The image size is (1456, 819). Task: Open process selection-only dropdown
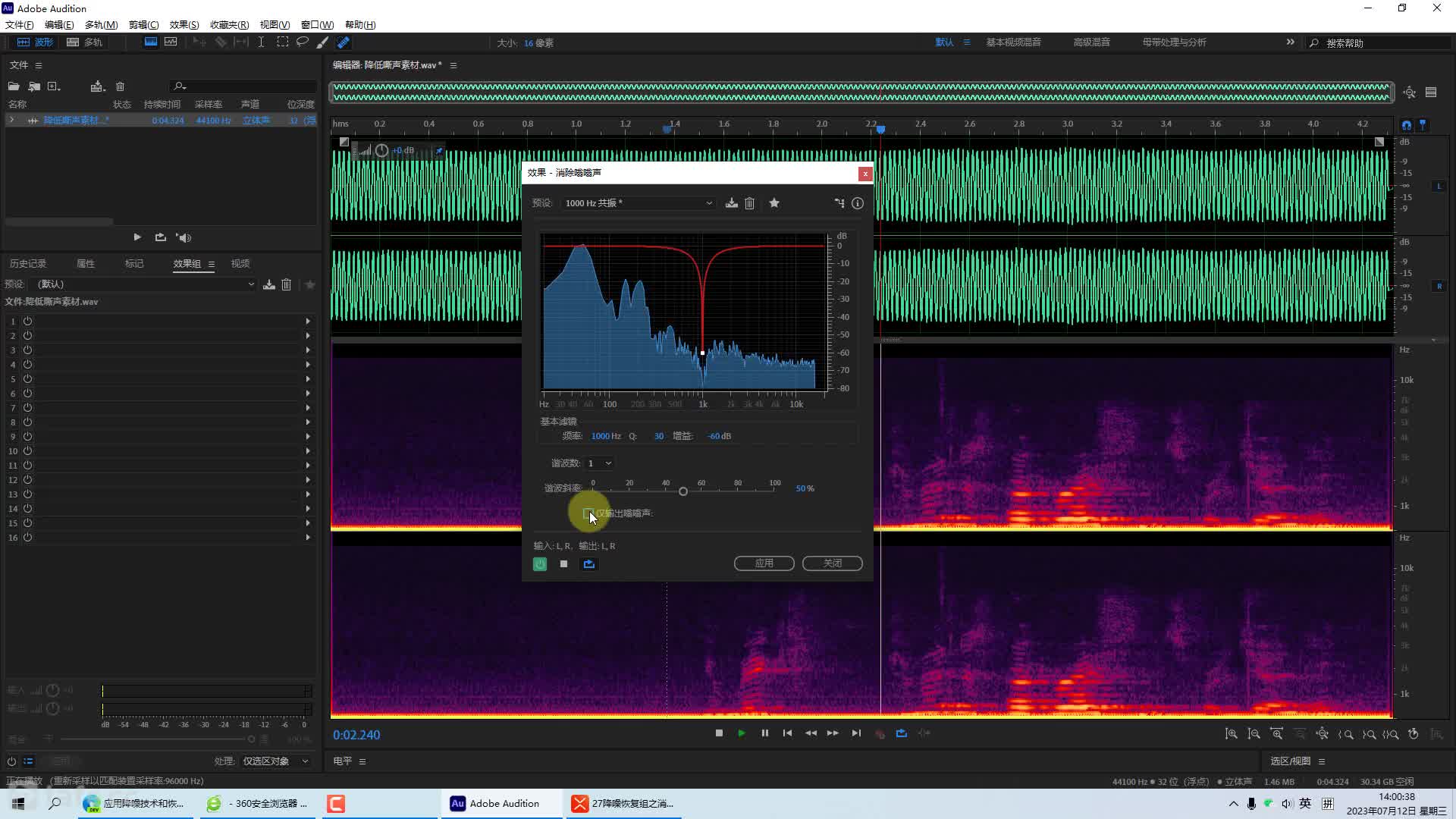point(275,761)
